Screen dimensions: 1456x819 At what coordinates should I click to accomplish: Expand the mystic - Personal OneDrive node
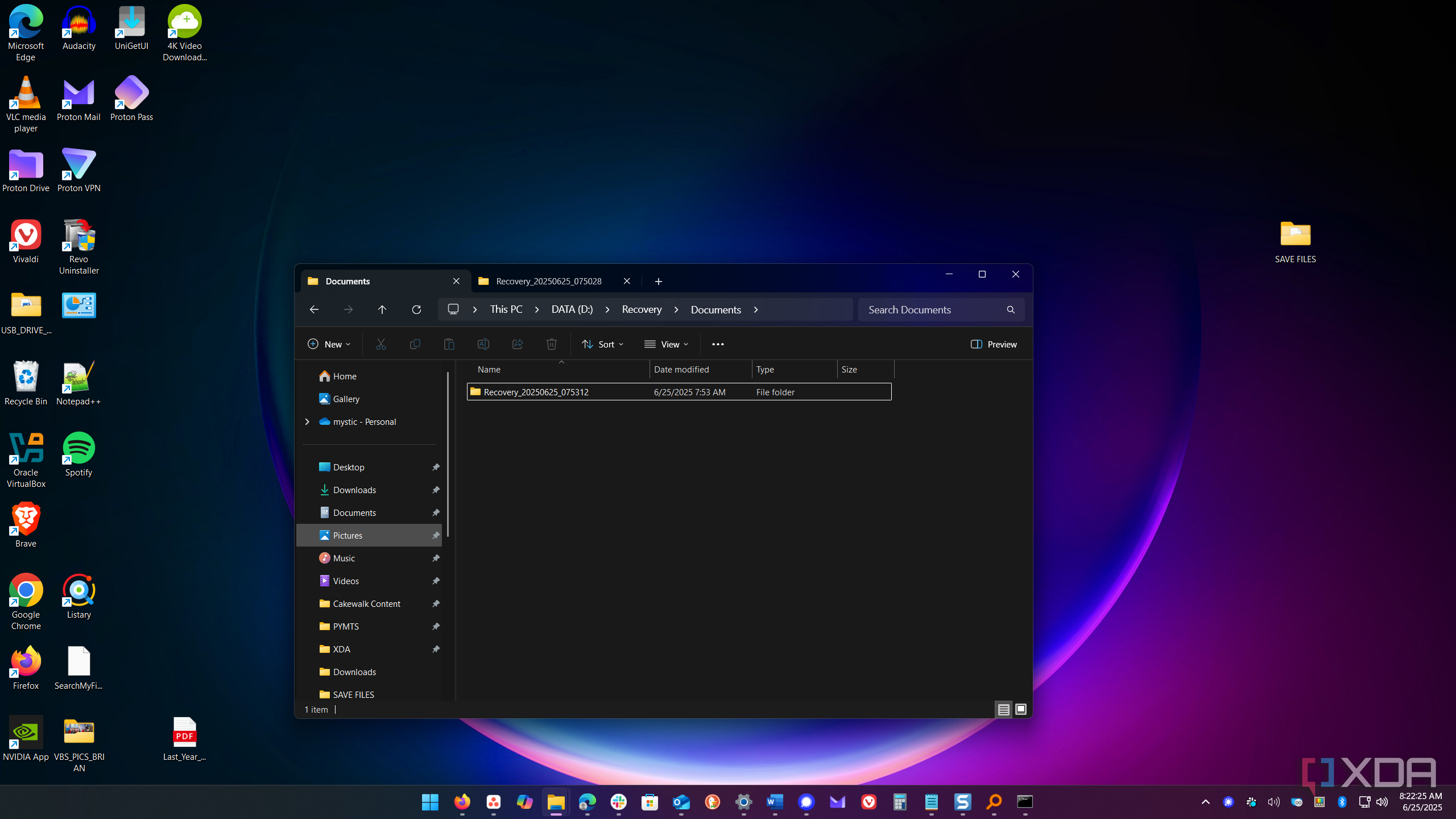coord(307,421)
